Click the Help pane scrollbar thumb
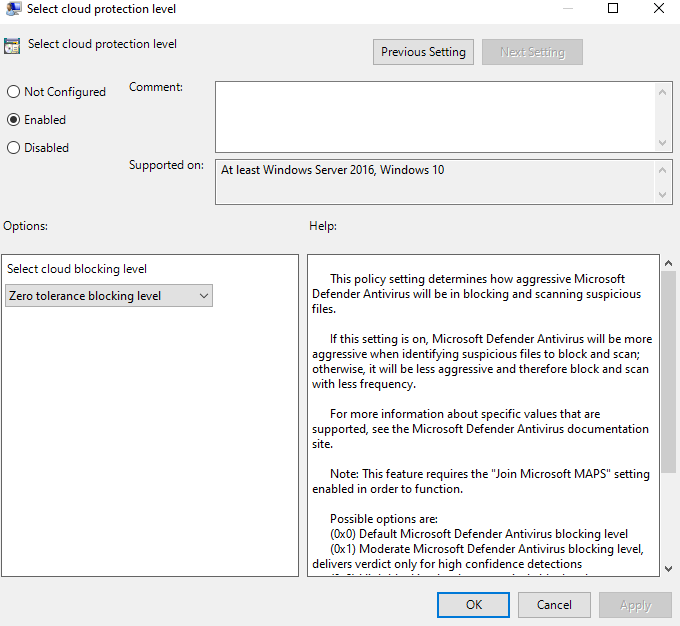Screen dimensions: 680x626 coord(668,372)
